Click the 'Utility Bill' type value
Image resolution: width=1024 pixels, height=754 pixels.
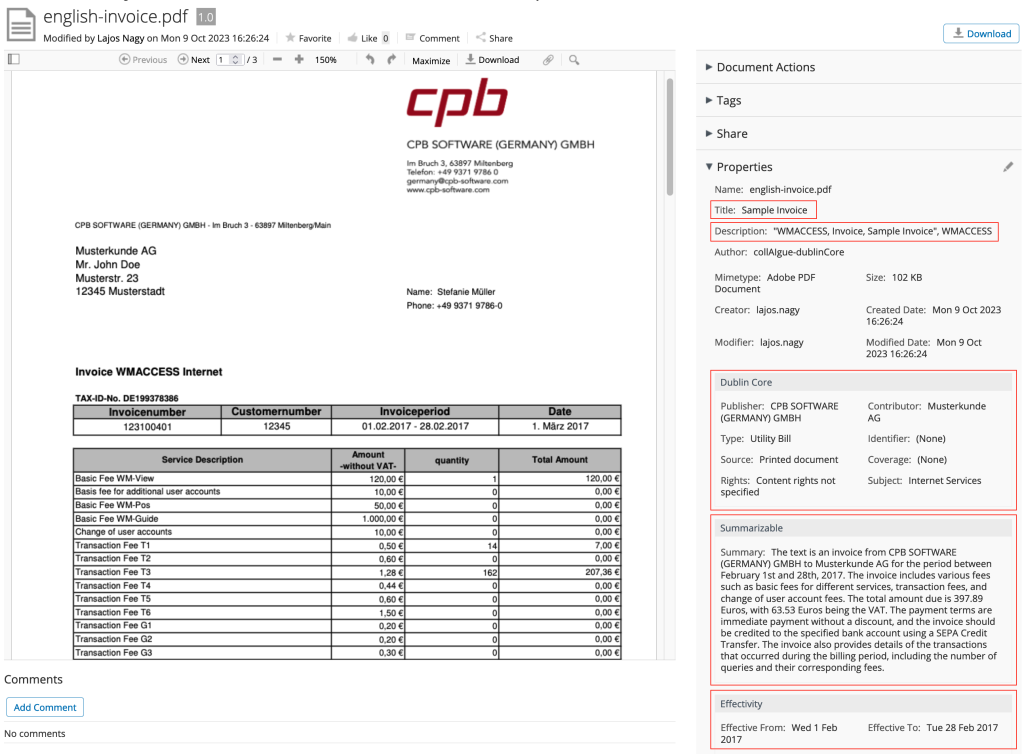coord(771,439)
